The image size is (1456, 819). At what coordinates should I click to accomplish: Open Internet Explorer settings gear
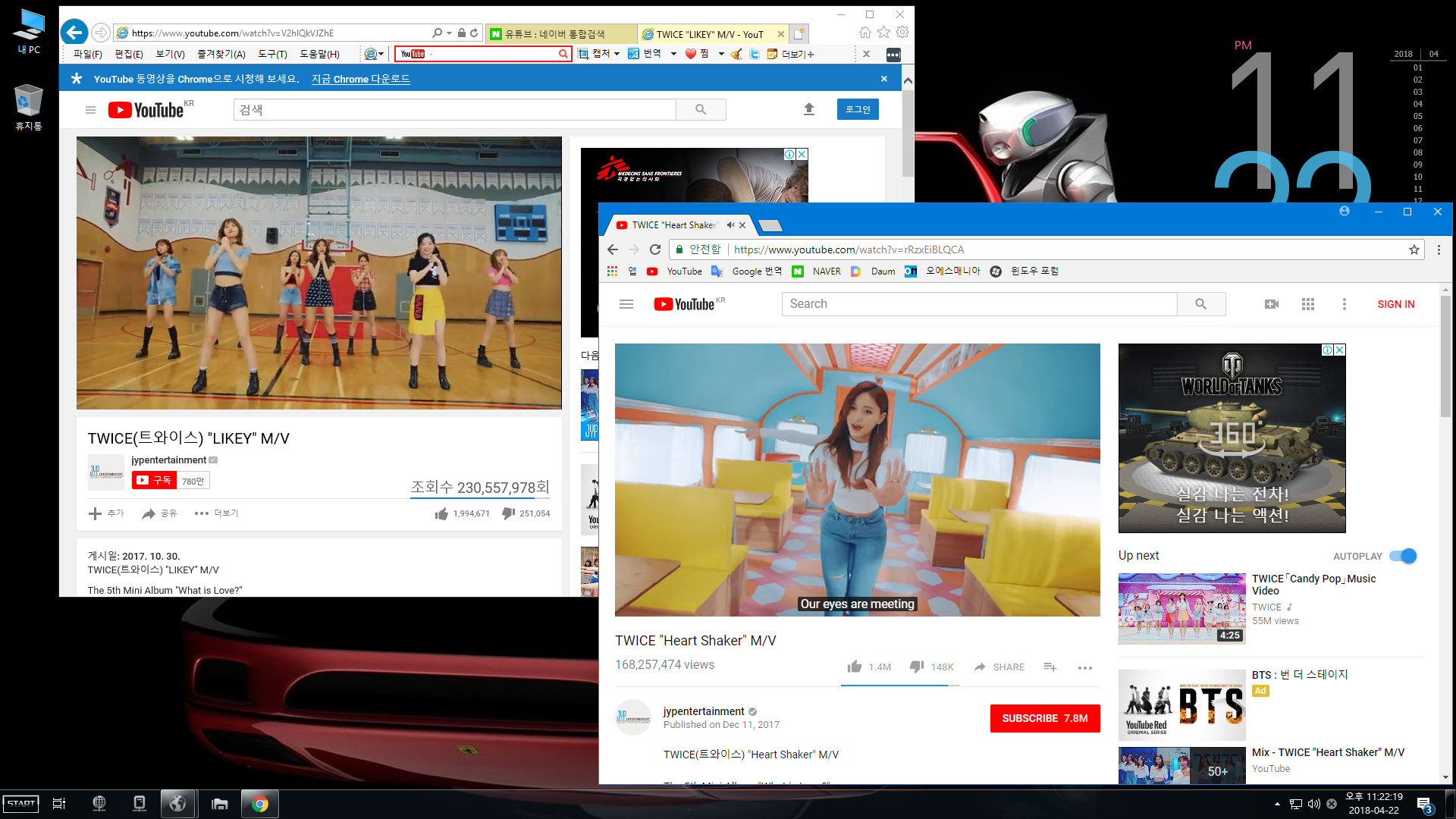[x=902, y=33]
